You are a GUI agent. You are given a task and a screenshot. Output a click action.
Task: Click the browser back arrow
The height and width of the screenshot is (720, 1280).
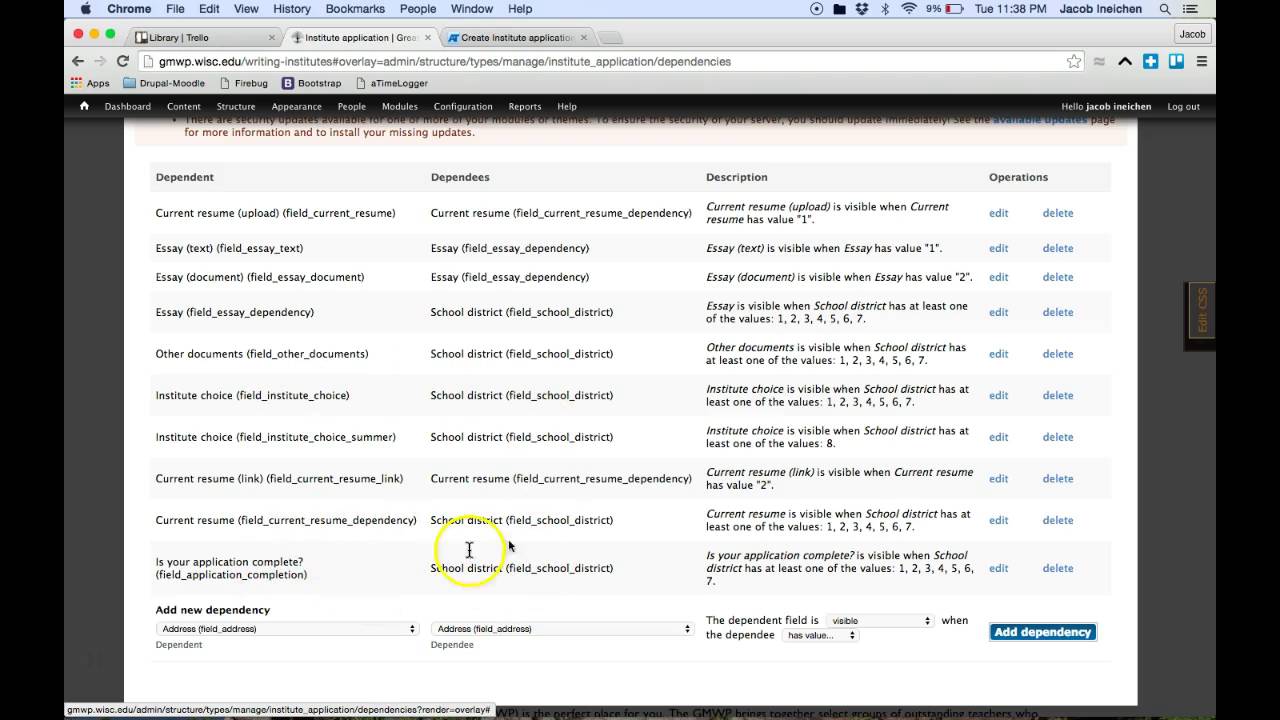[78, 61]
